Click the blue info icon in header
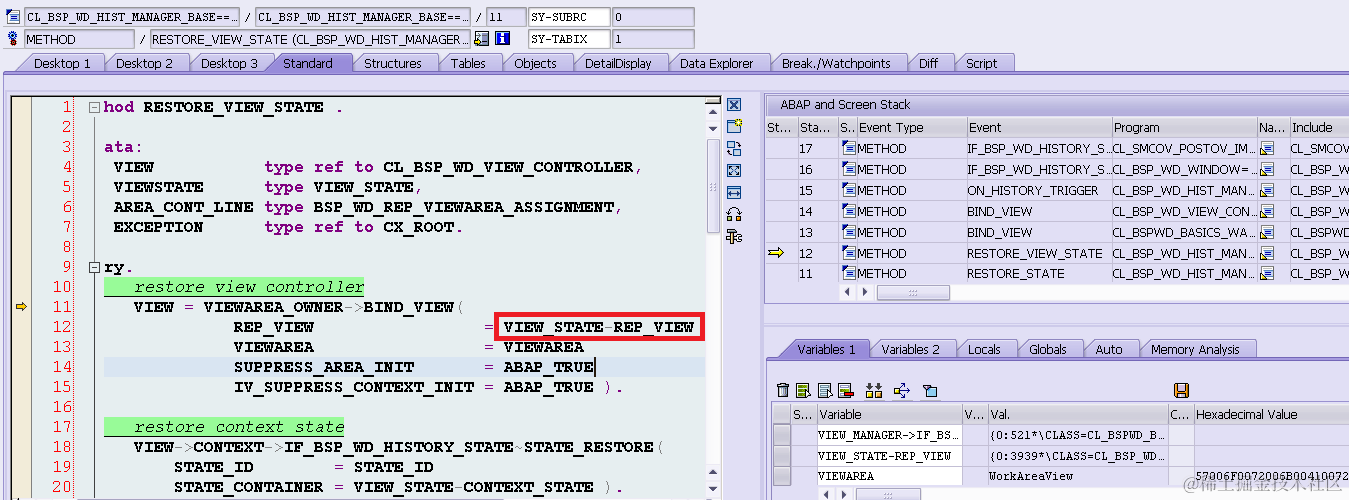This screenshot has width=1349, height=500. click(503, 39)
